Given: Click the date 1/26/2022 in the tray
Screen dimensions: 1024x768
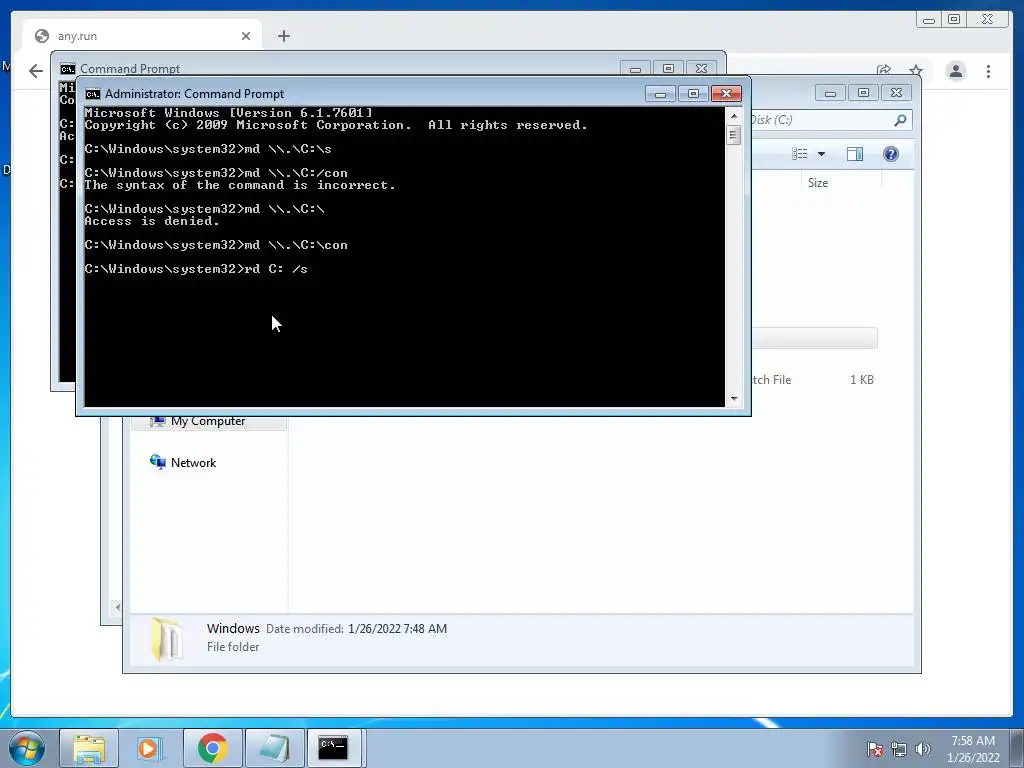Looking at the screenshot, I should (973, 758).
